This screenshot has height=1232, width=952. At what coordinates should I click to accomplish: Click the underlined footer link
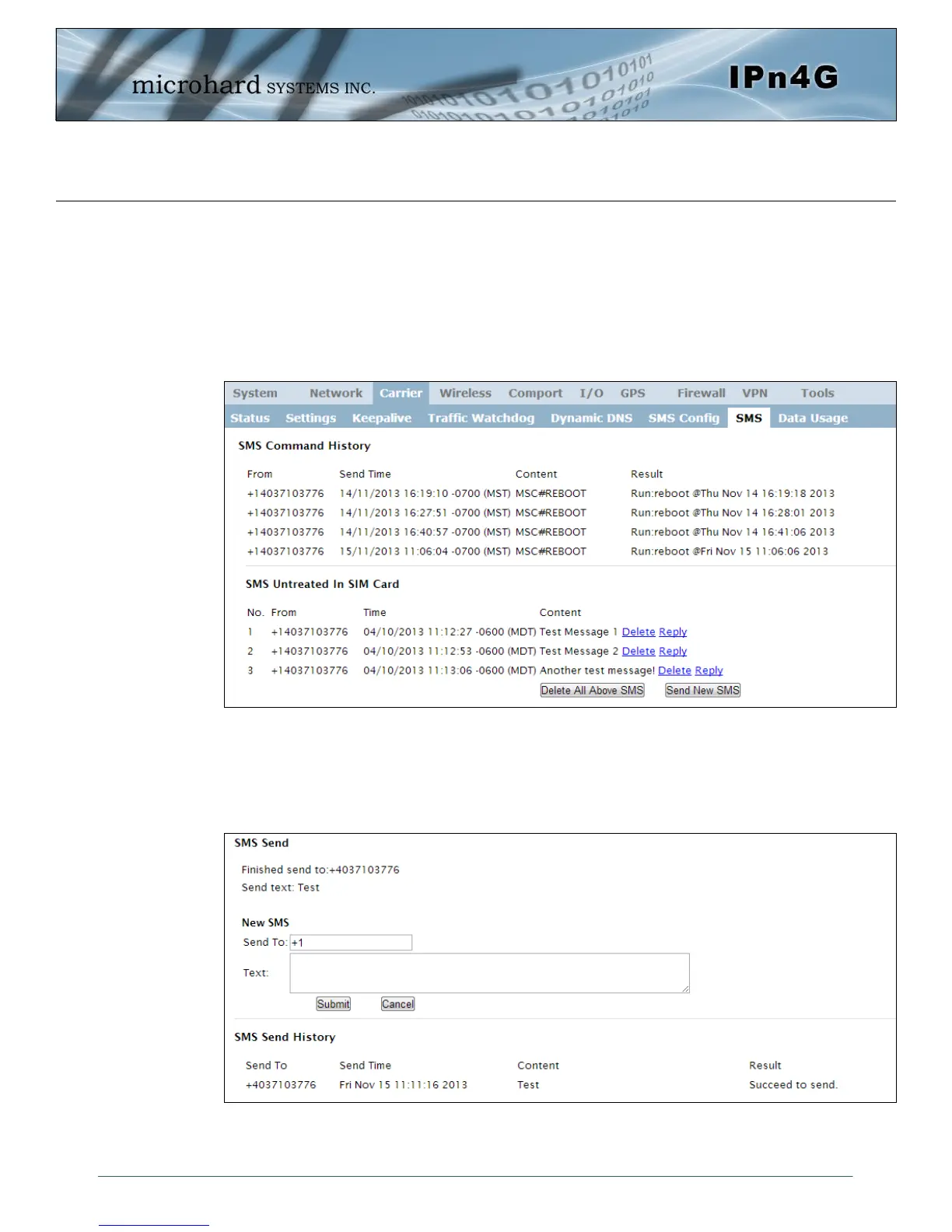(153, 1224)
